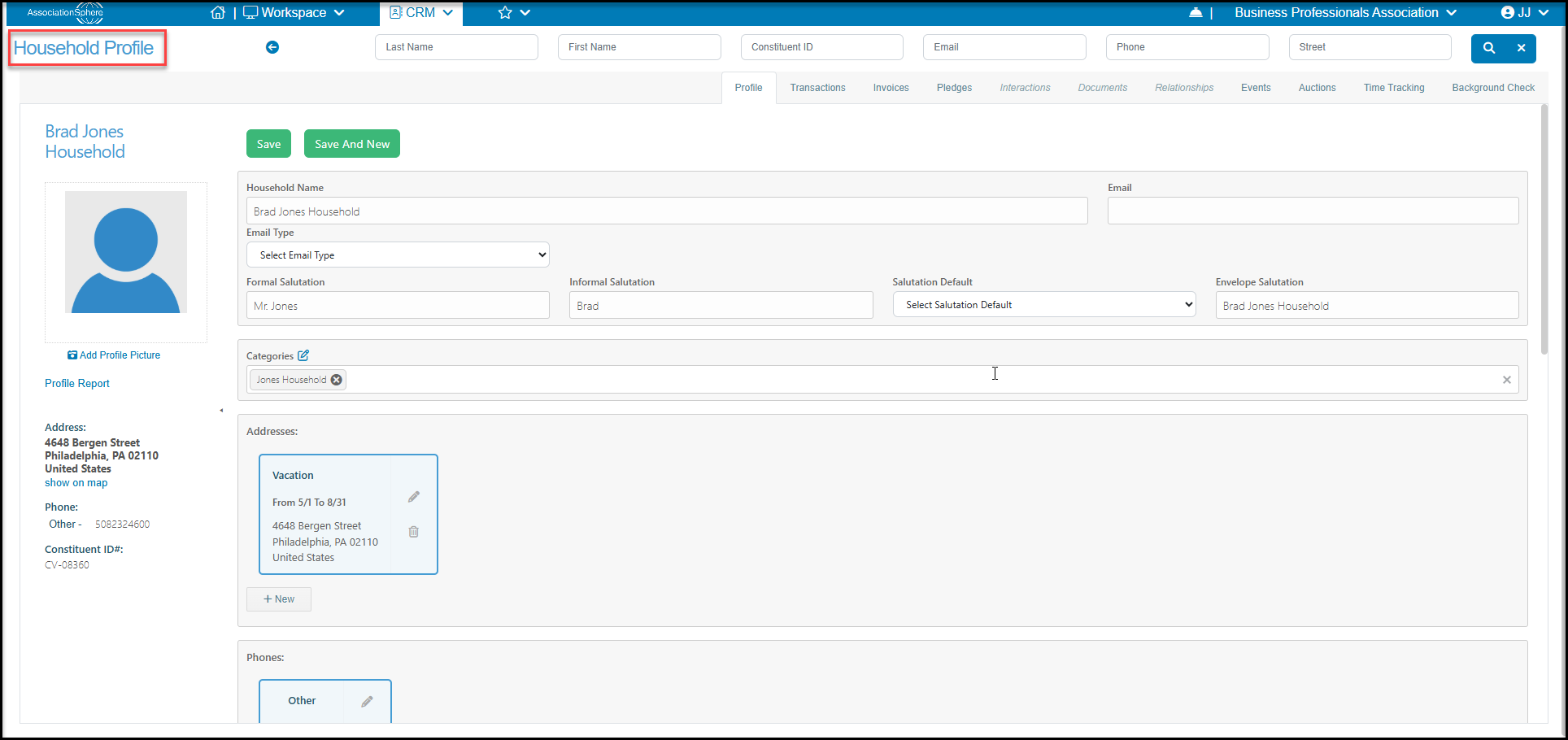
Task: Click the green Save button
Action: click(x=268, y=144)
